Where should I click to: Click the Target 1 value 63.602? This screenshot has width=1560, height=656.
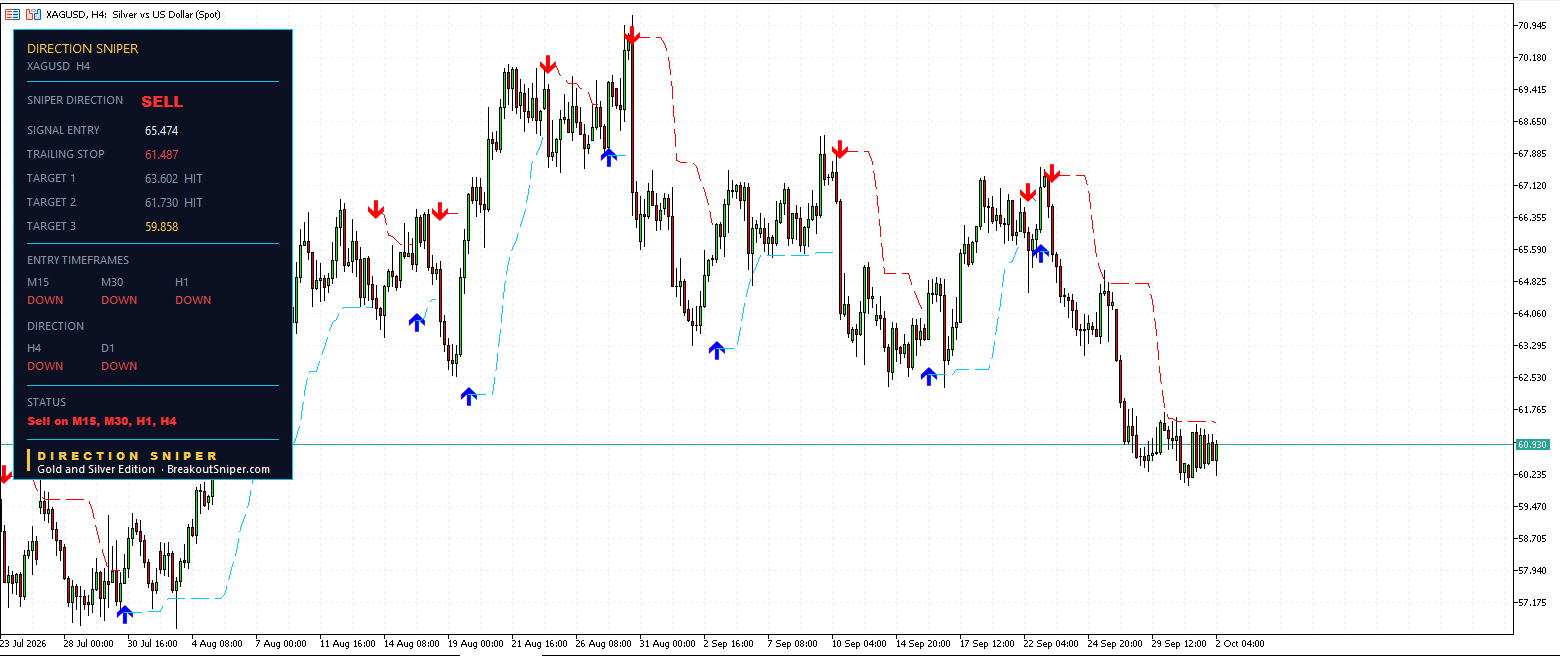click(x=162, y=178)
